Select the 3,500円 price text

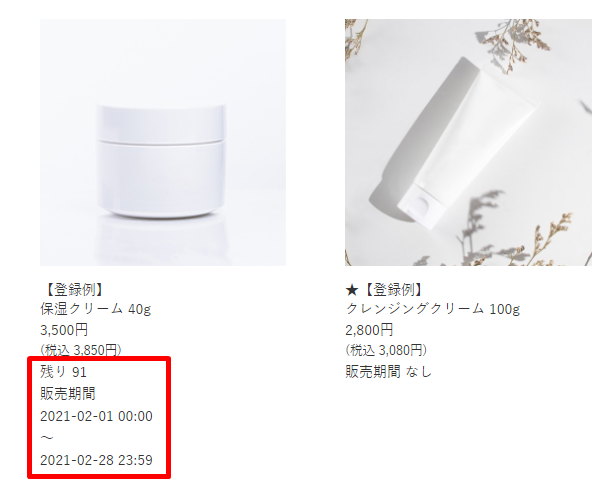pyautogui.click(x=64, y=330)
